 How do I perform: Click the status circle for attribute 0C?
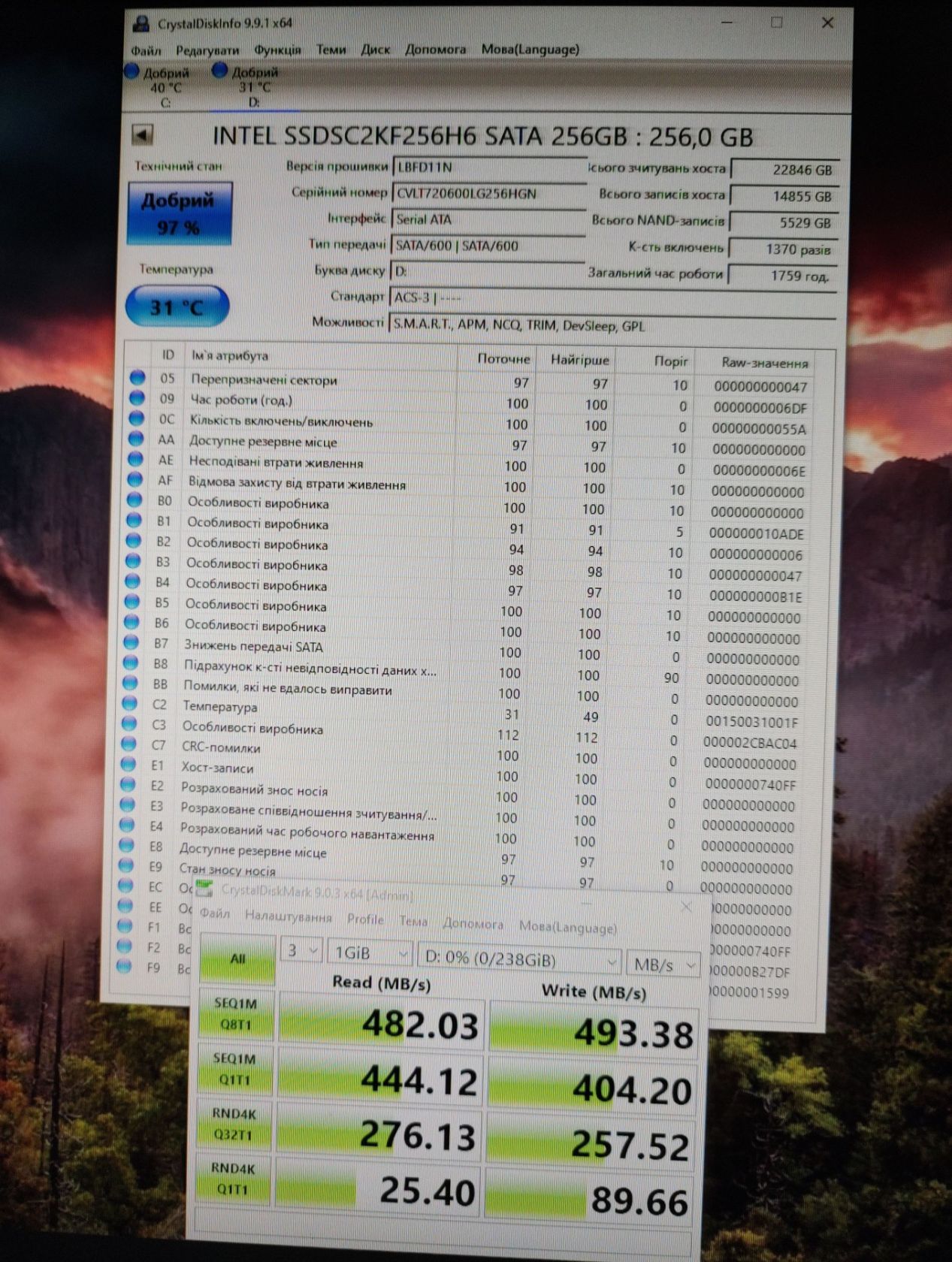pos(137,418)
